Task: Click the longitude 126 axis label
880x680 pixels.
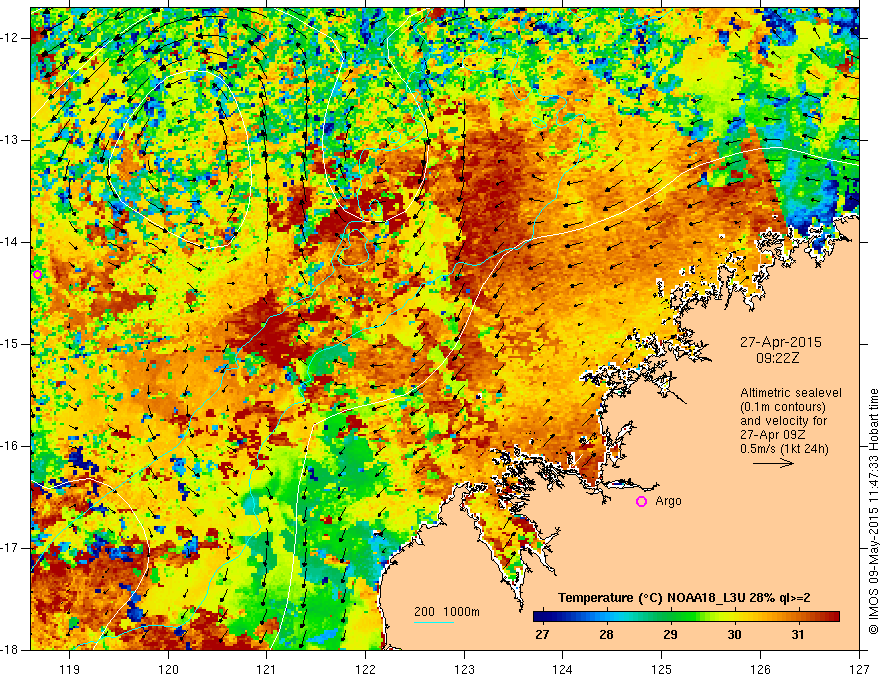Action: pyautogui.click(x=760, y=669)
